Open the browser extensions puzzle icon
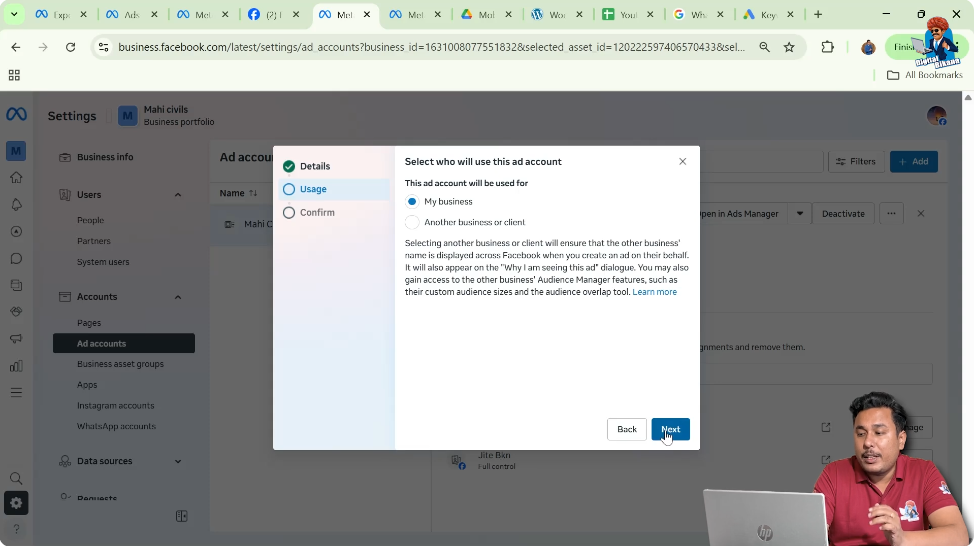Viewport: 976px width, 546px height. 827,47
